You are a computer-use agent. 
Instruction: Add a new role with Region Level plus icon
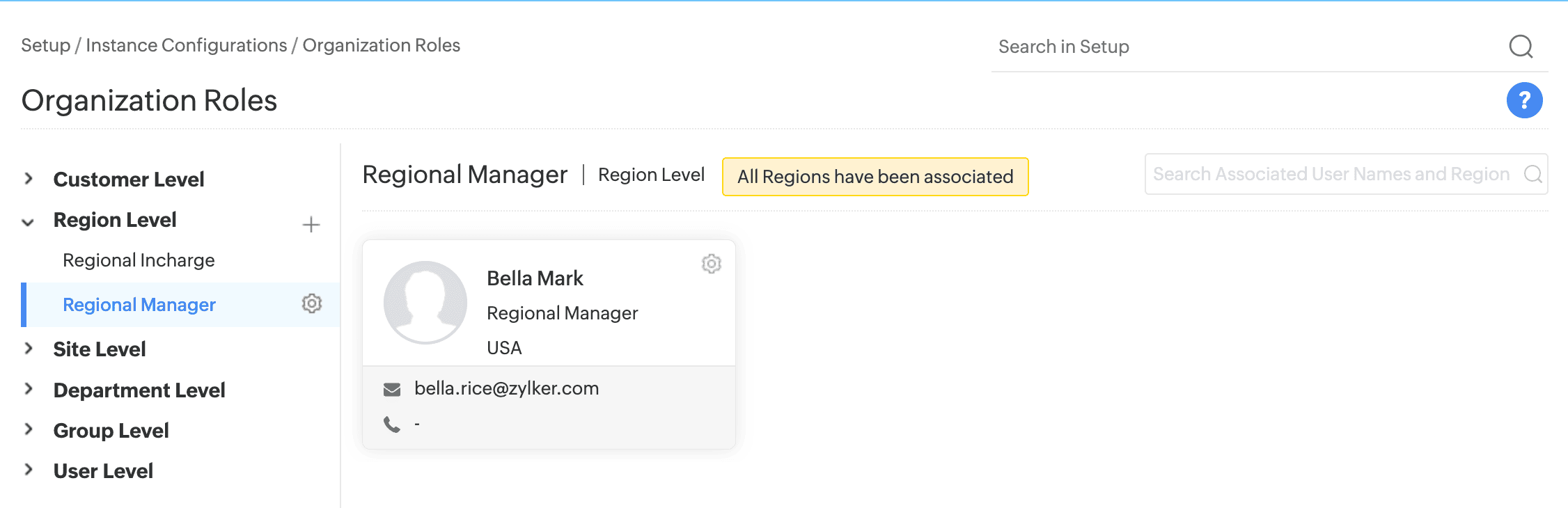(311, 224)
